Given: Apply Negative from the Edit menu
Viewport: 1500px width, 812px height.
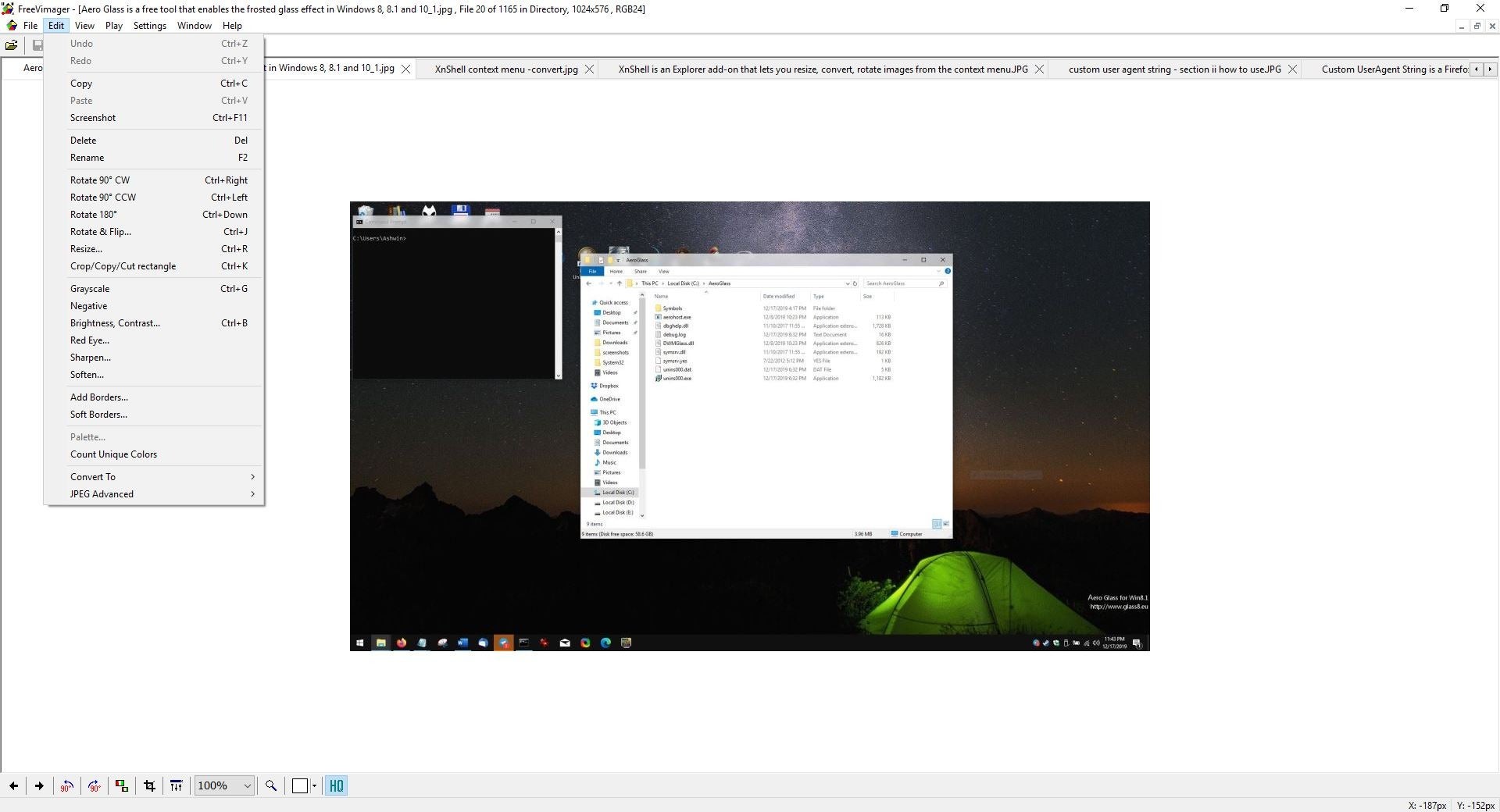Looking at the screenshot, I should (155, 306).
